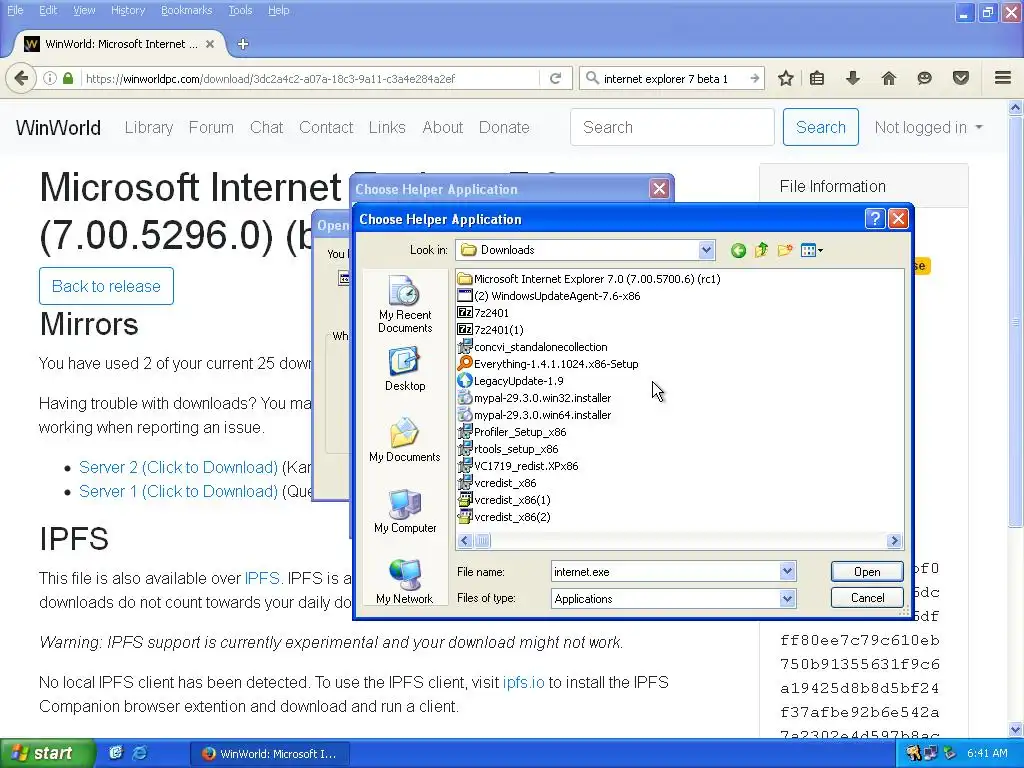The height and width of the screenshot is (768, 1024).
Task: Select 7z2401 file in list
Action: tap(483, 313)
